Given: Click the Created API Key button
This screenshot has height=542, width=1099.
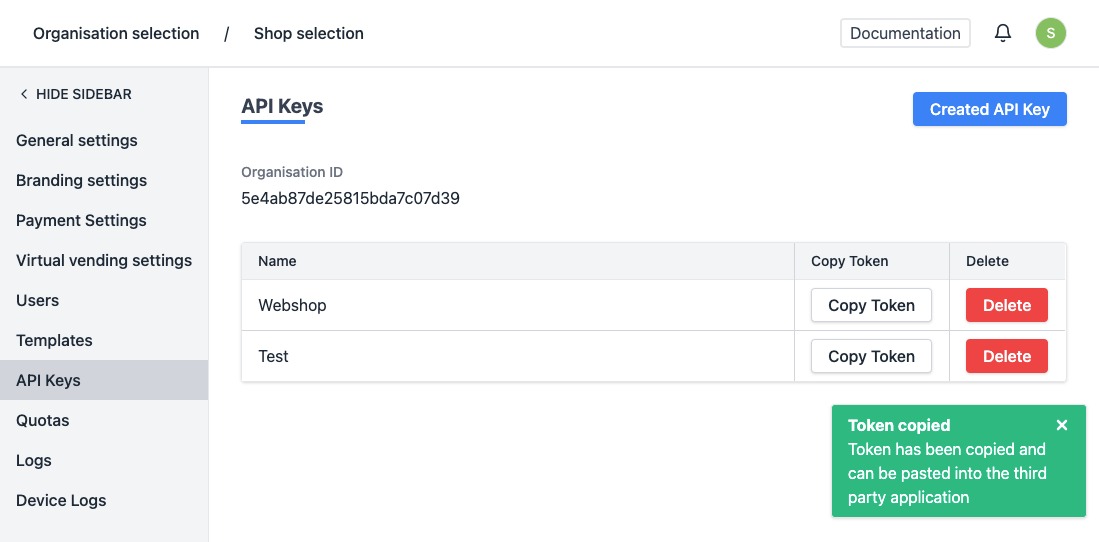Looking at the screenshot, I should [x=989, y=109].
